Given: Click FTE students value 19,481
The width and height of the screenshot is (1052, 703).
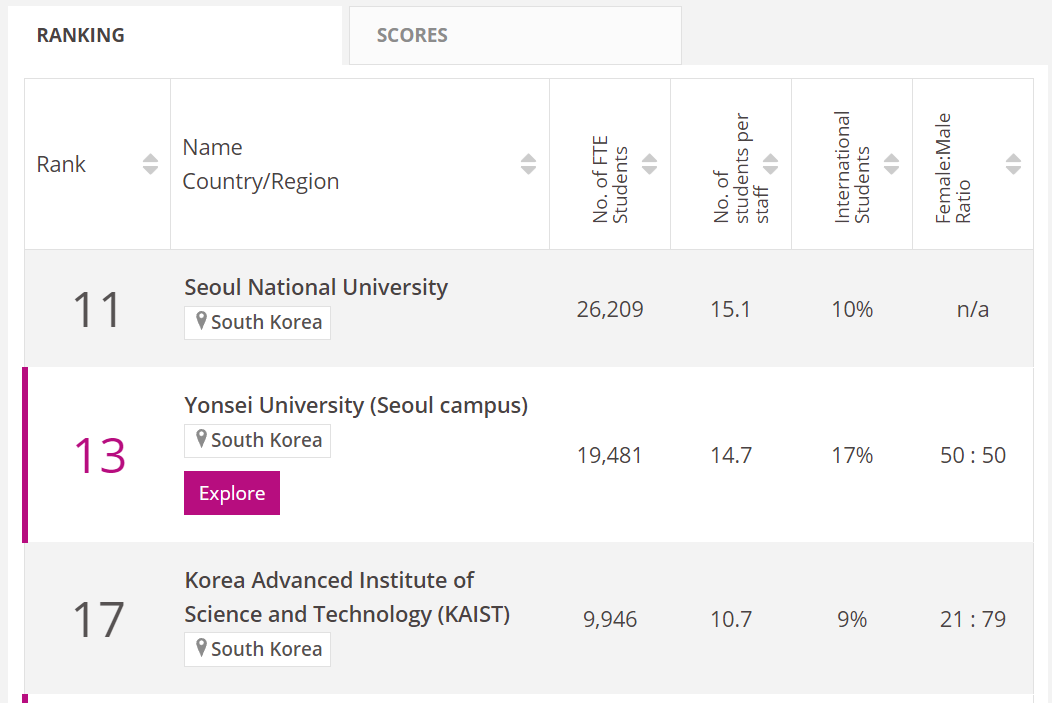Looking at the screenshot, I should tap(610, 456).
